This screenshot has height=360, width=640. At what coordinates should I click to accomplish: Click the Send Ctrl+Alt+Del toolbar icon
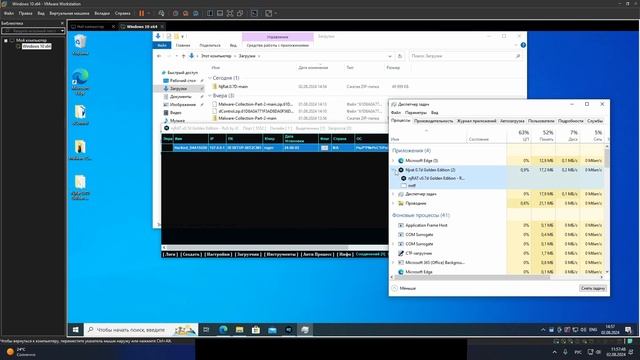pos(162,13)
